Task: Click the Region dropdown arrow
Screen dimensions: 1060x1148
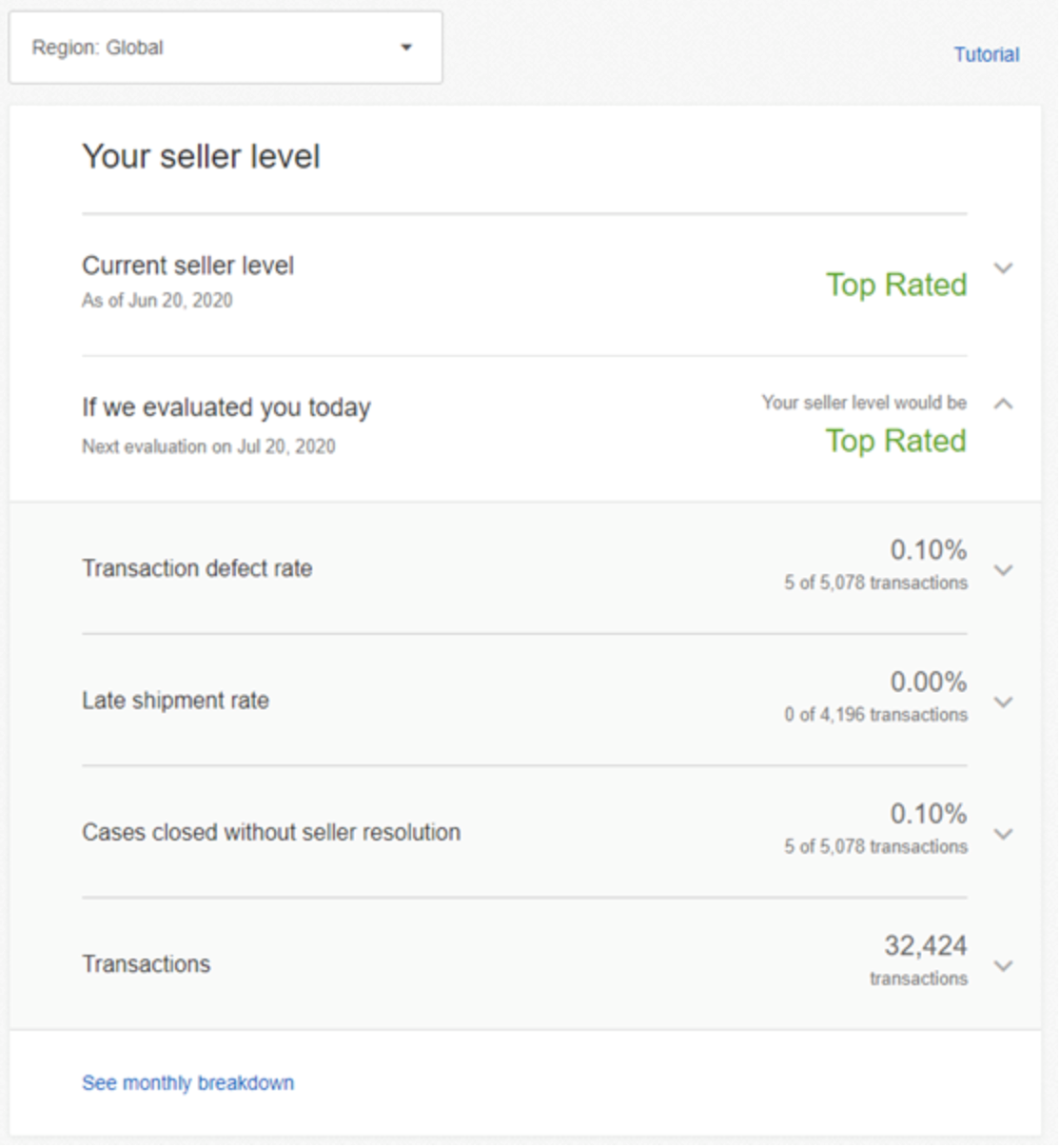Action: coord(406,48)
